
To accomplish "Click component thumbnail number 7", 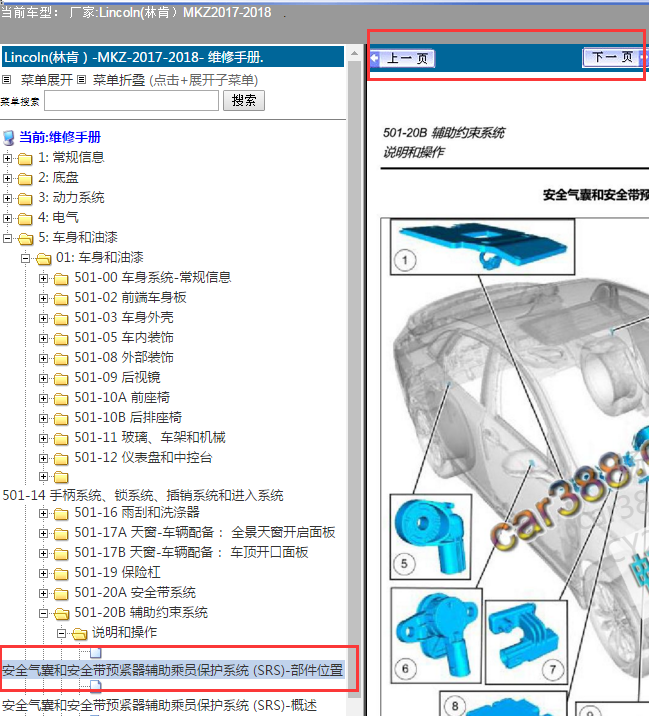I will tap(526, 642).
